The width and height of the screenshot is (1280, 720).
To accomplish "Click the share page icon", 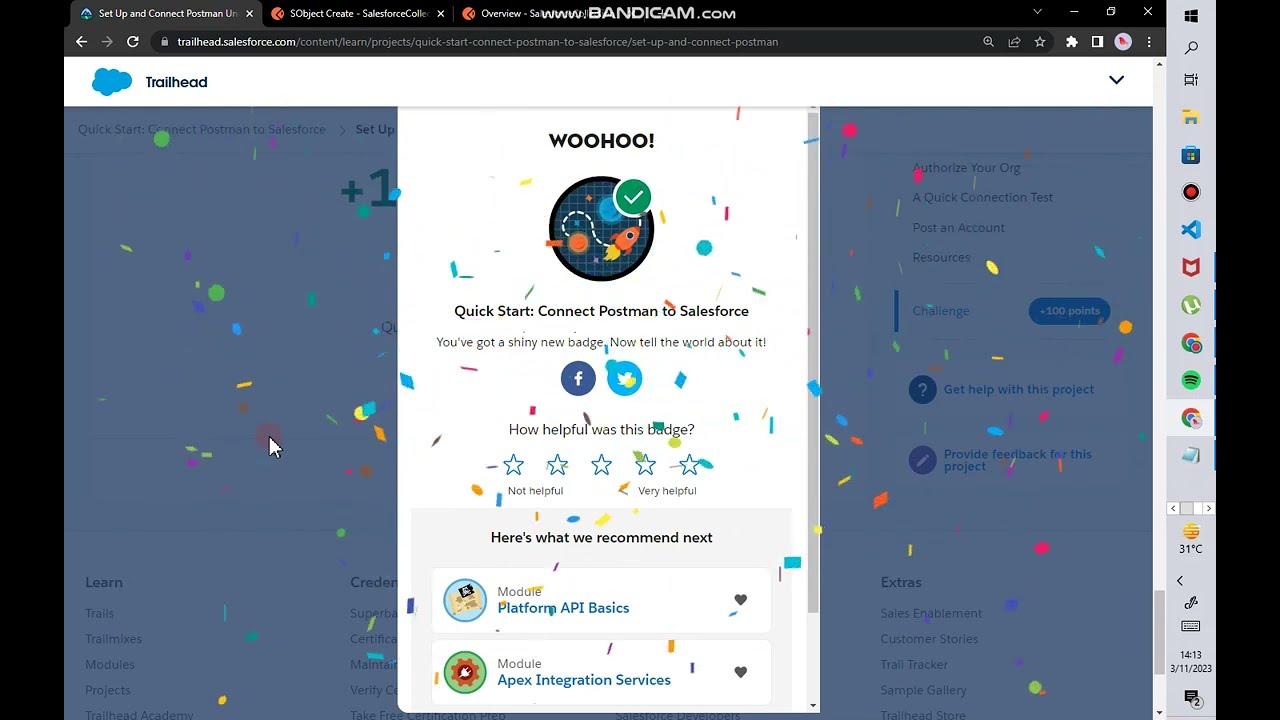I will point(1014,42).
